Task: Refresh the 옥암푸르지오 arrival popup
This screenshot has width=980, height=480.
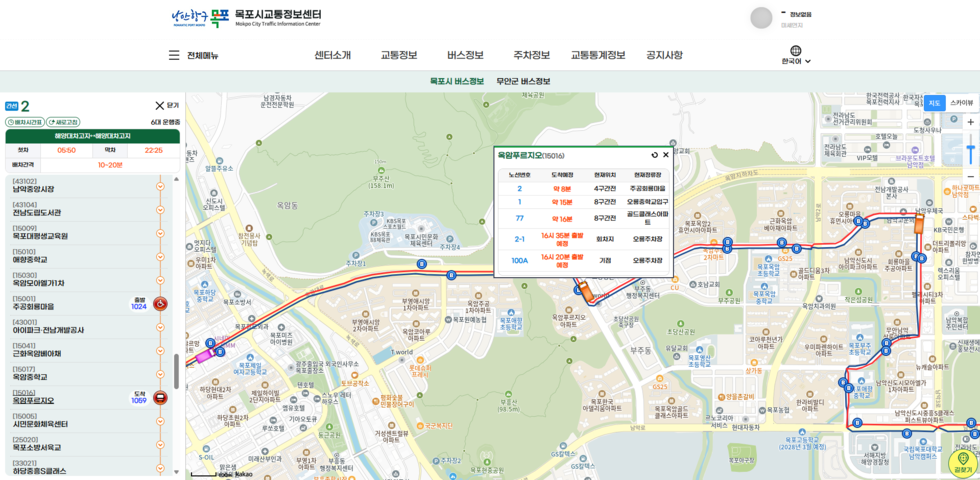Action: [654, 155]
